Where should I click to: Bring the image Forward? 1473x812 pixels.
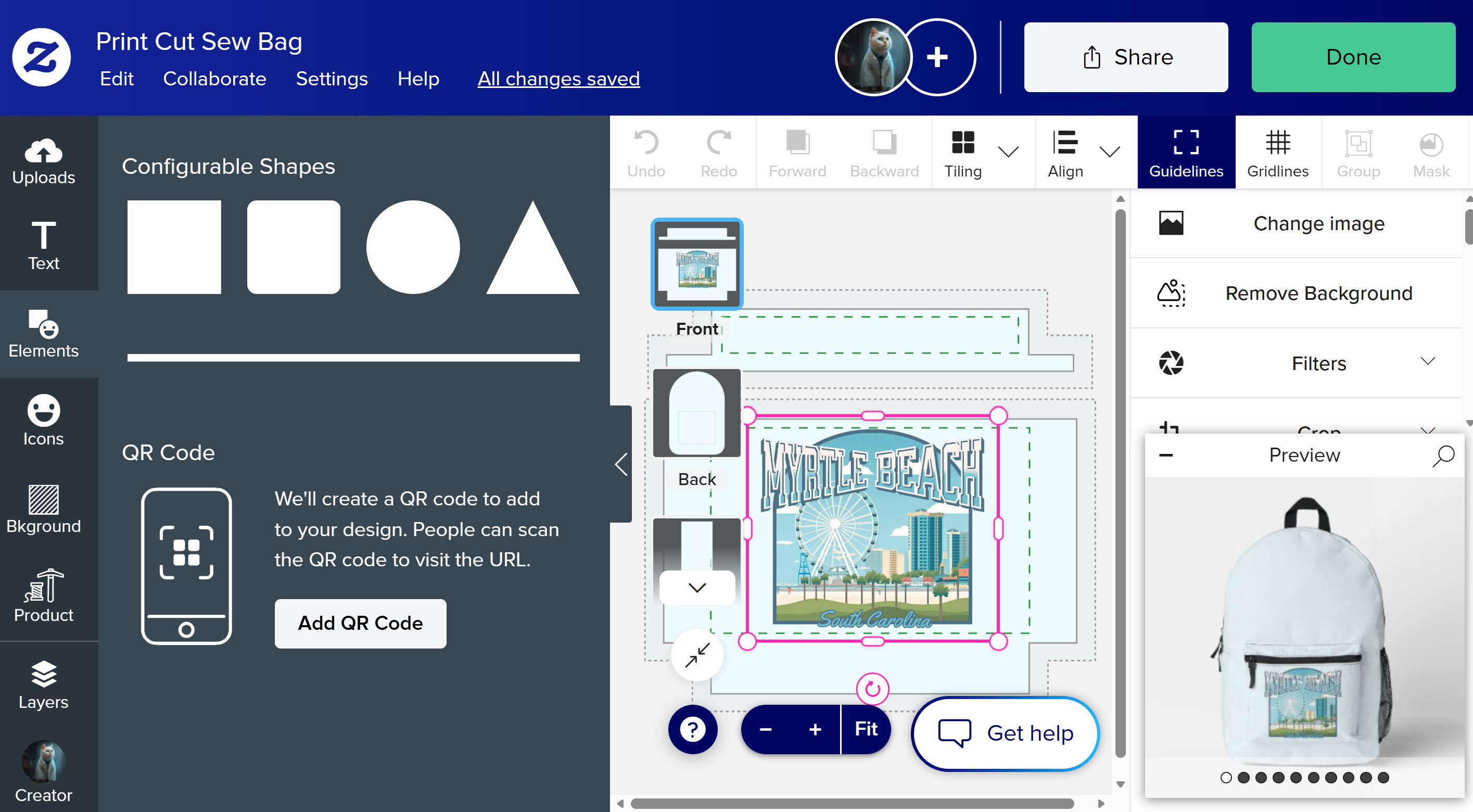pyautogui.click(x=797, y=153)
